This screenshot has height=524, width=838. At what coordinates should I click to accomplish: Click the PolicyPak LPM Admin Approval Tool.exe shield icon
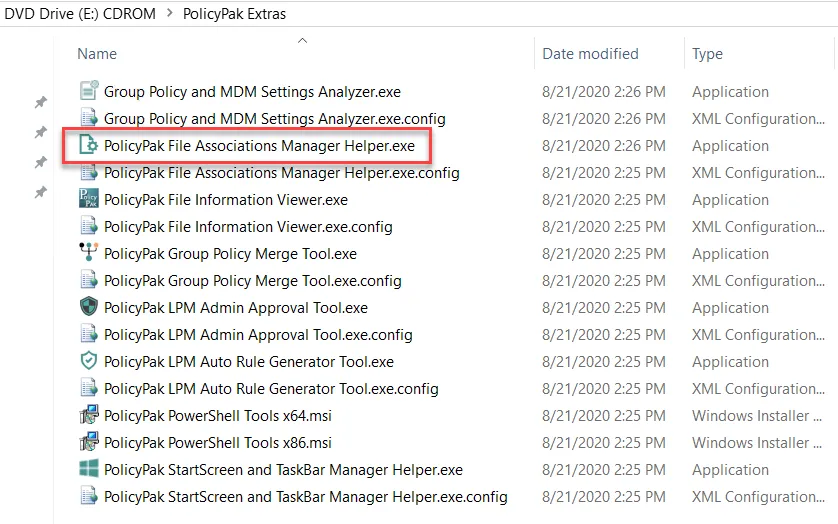pos(89,307)
